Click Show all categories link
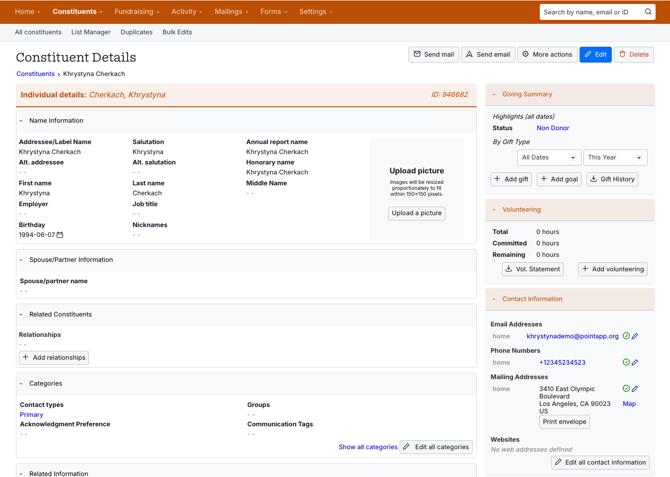This screenshot has height=477, width=670. (x=368, y=447)
